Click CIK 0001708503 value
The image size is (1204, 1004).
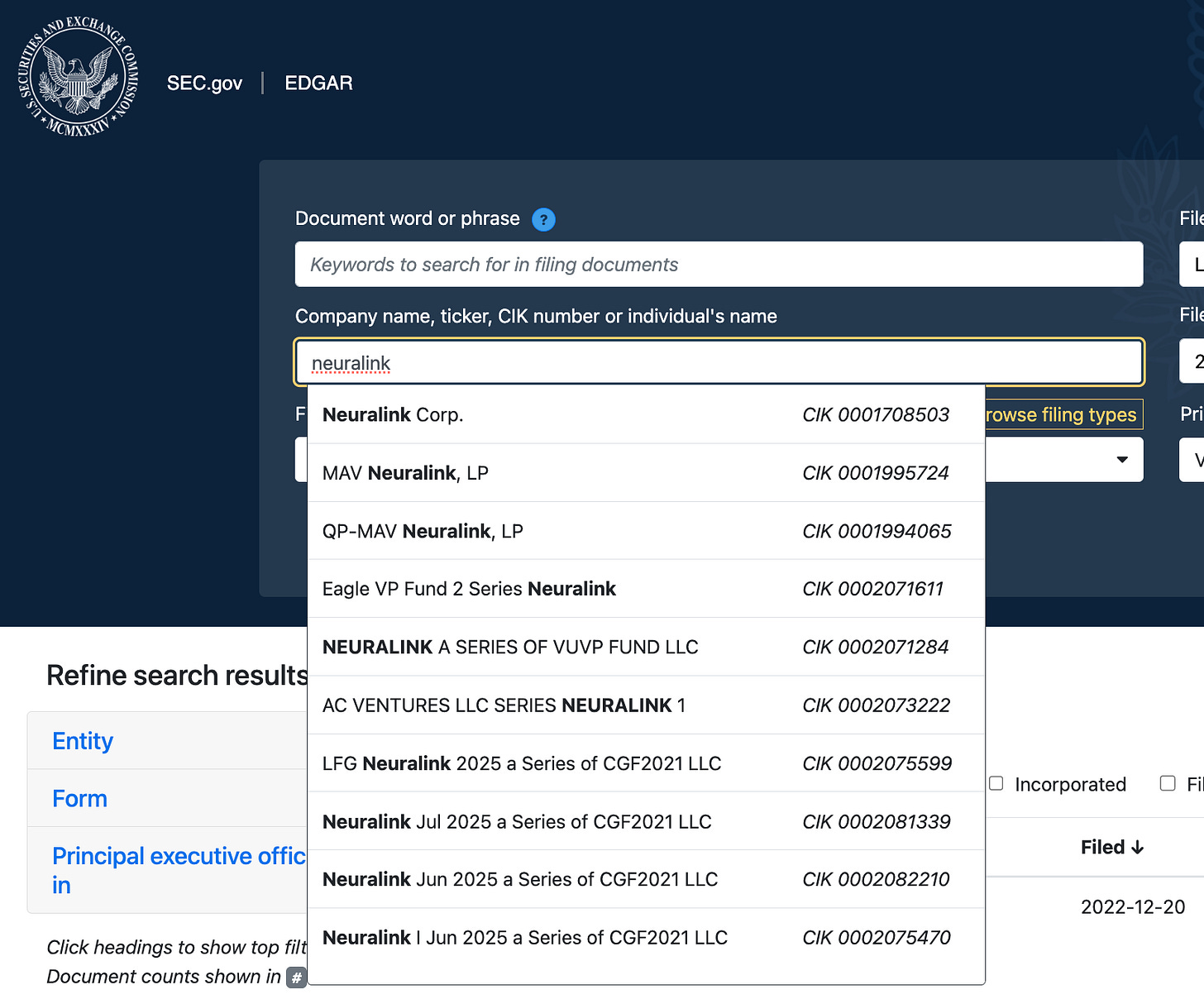pyautogui.click(x=876, y=415)
